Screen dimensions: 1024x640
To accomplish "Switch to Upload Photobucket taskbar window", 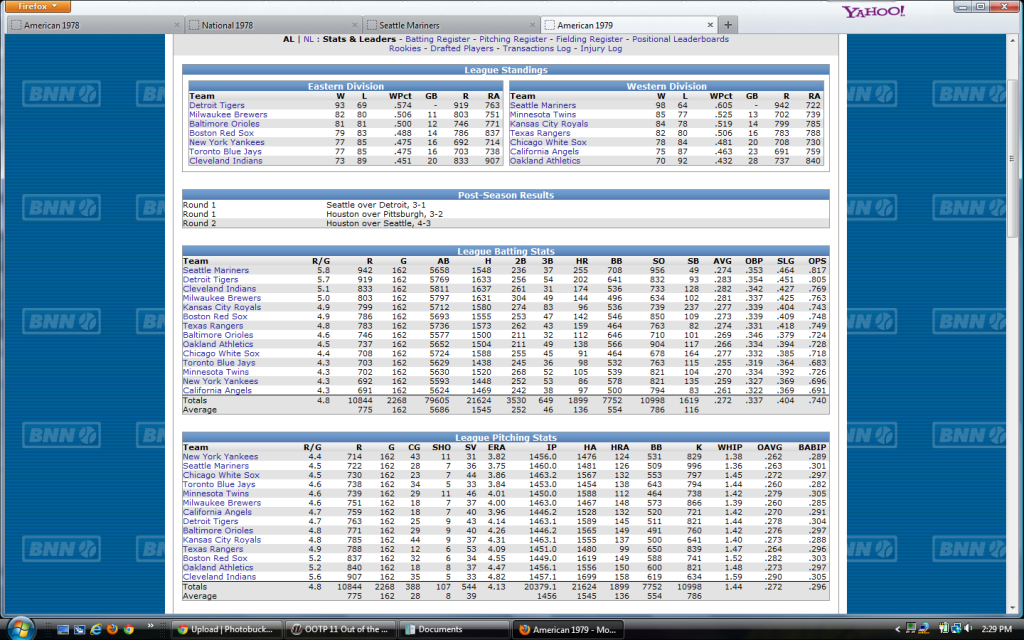I will pos(227,630).
